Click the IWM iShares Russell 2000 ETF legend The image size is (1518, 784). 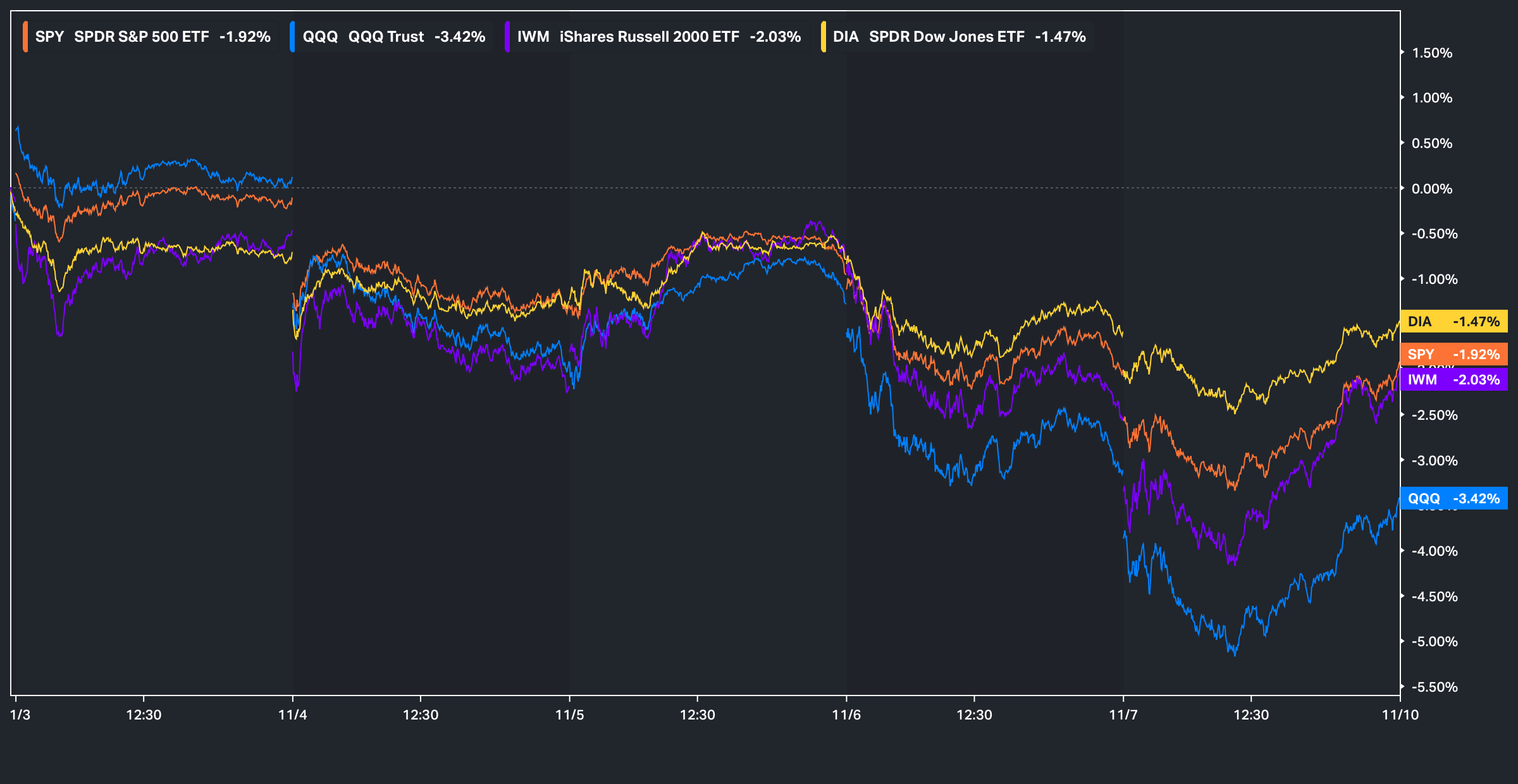tap(658, 37)
